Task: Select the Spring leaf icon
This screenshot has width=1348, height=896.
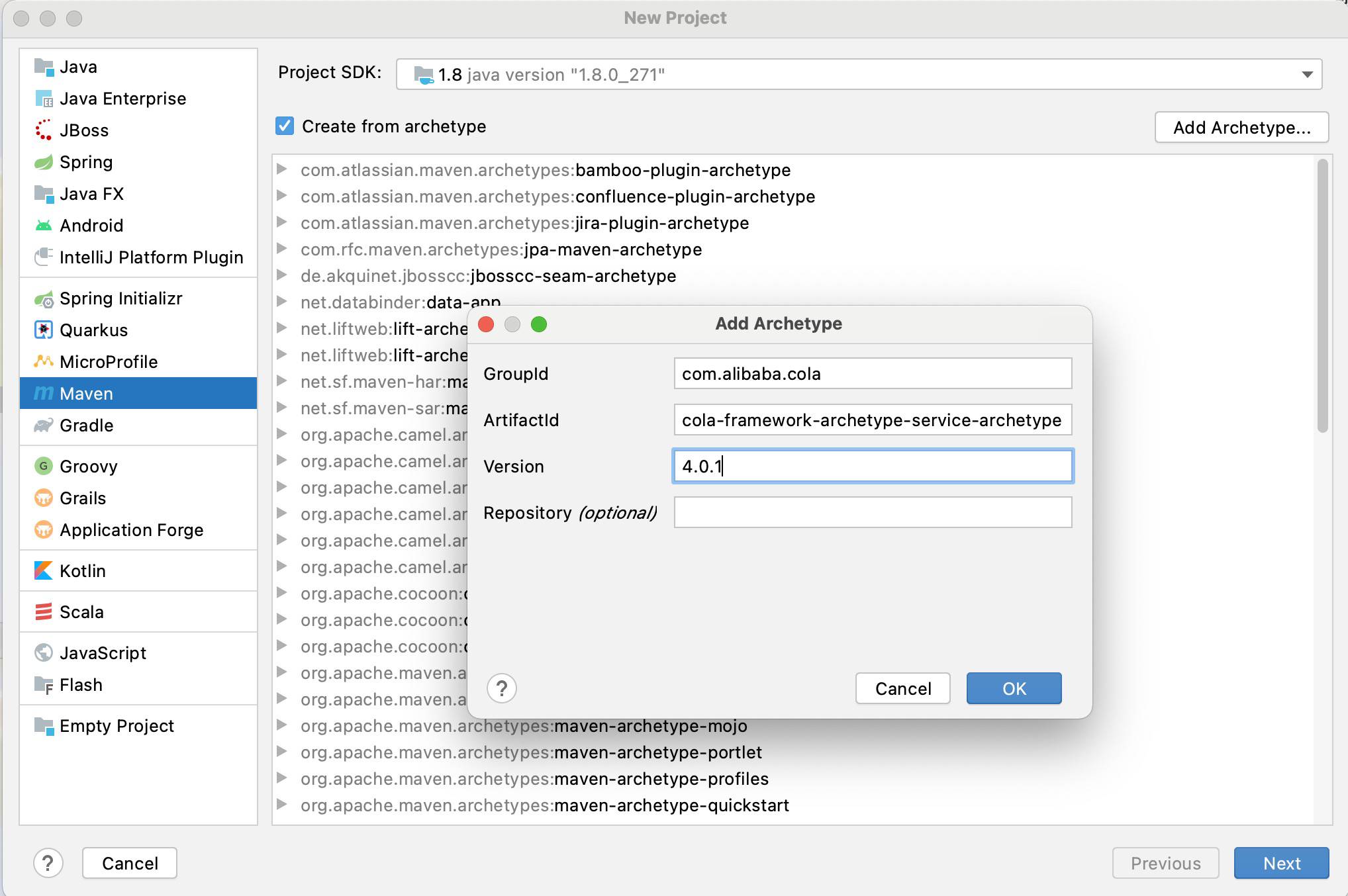Action: click(x=44, y=162)
